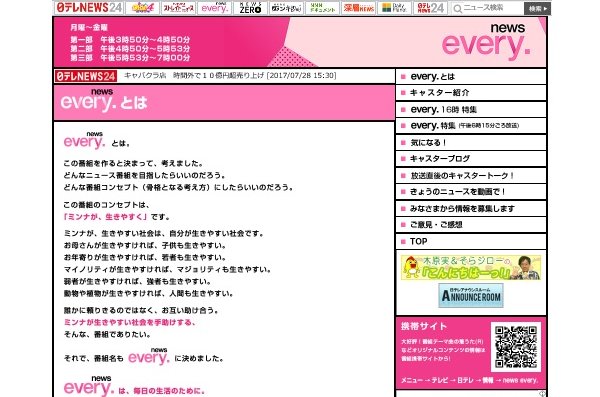Open the キャスターブログ sidebar menu item
The image size is (600, 397).
471,158
